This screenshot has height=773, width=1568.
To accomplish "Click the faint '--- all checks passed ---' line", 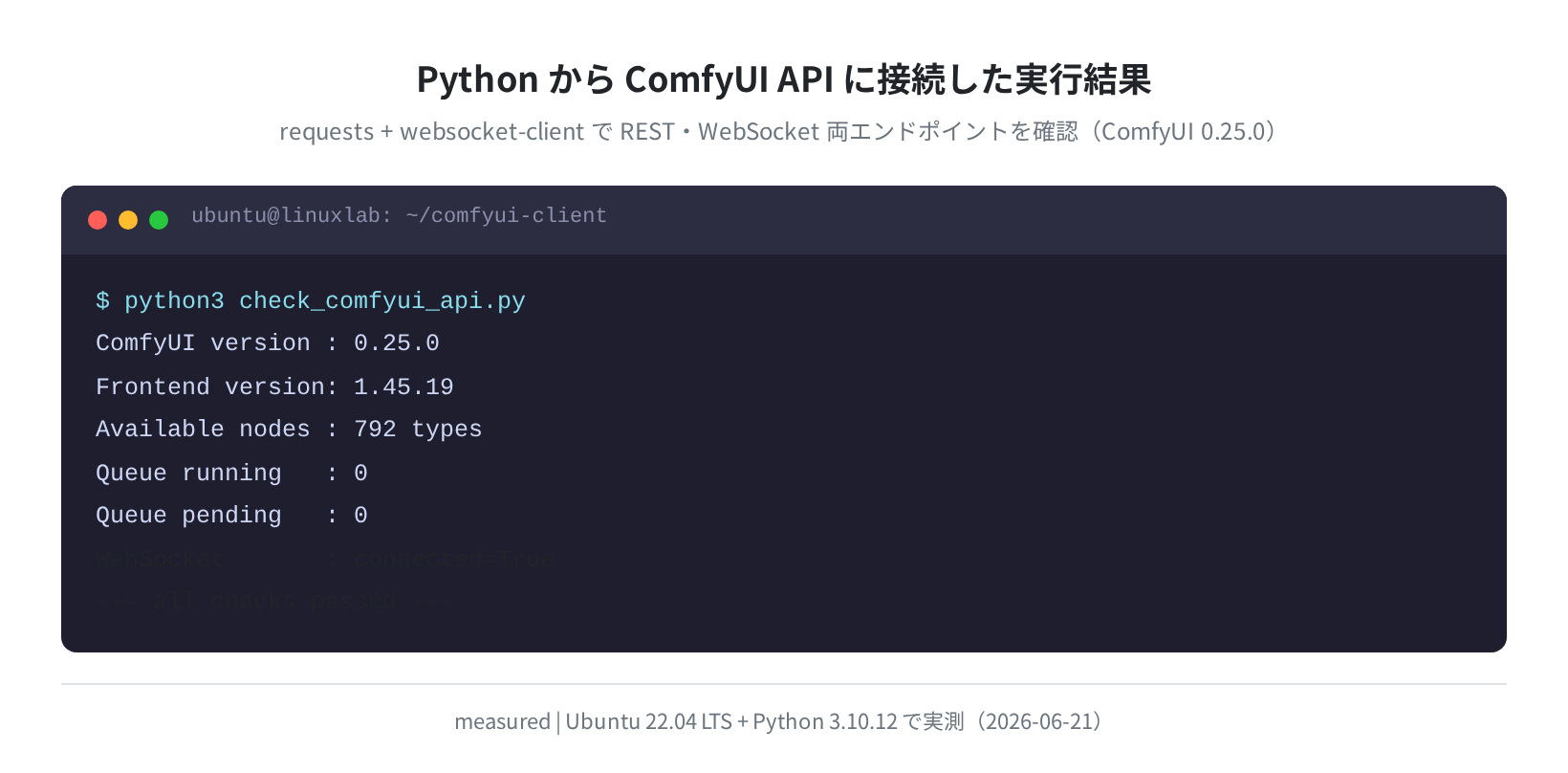I will (x=274, y=602).
